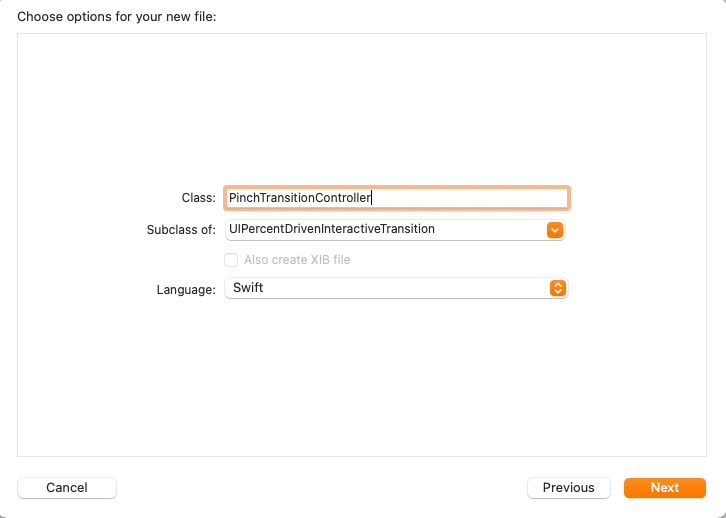Screen dimensions: 726x518
Task: Focus the Class name text field
Action: tap(397, 198)
